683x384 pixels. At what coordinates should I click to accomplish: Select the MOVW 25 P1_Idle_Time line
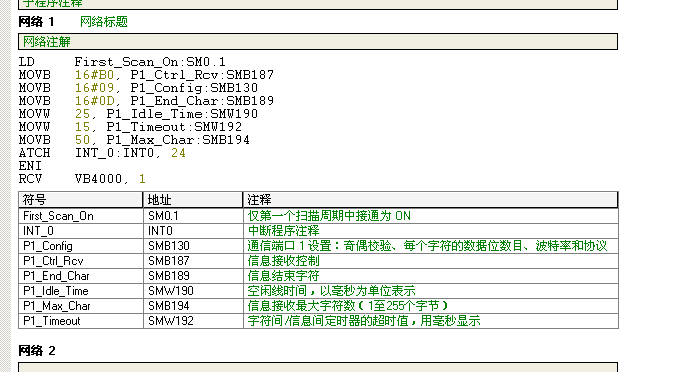click(x=138, y=114)
